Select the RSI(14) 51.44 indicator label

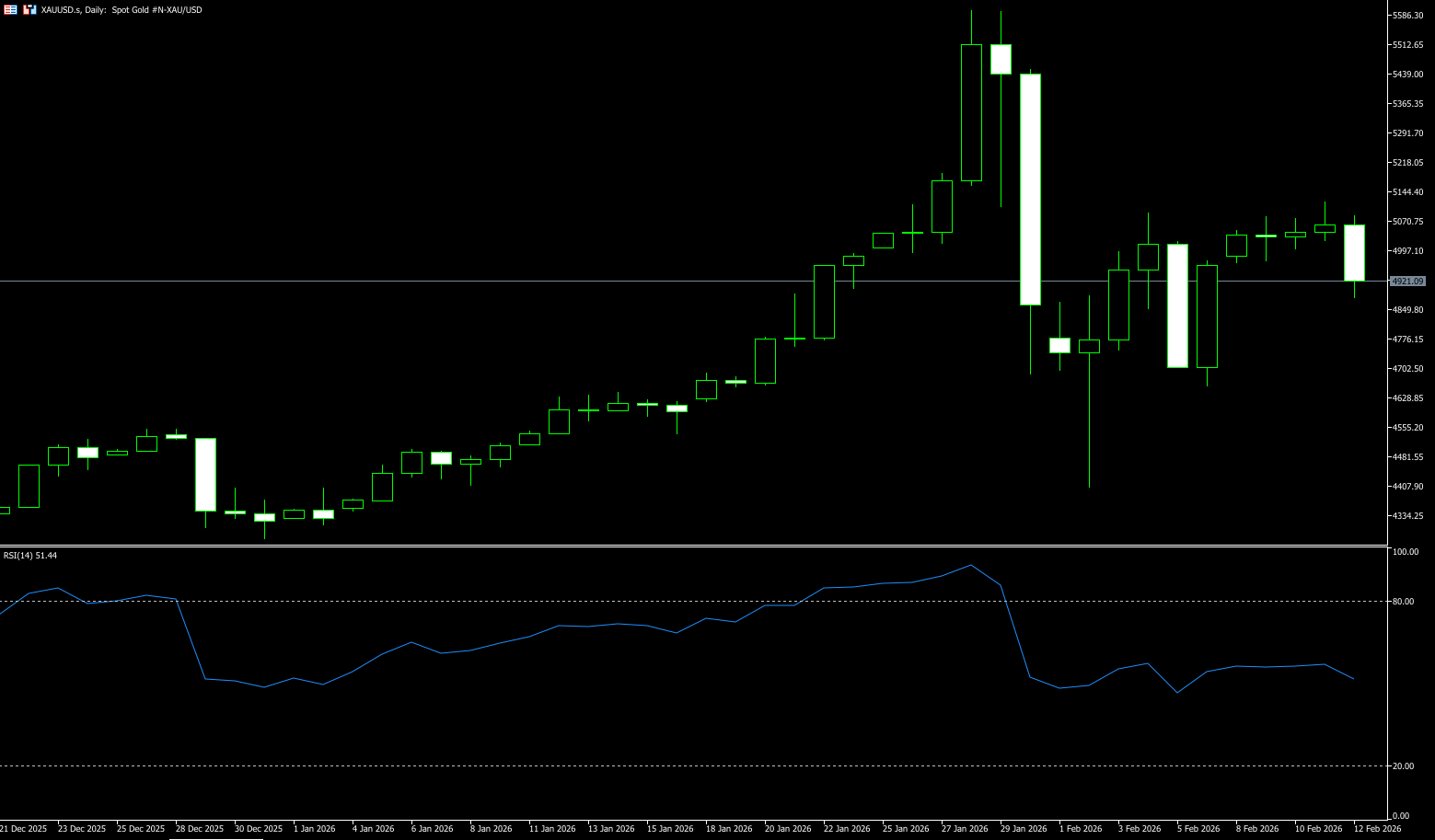[30, 556]
